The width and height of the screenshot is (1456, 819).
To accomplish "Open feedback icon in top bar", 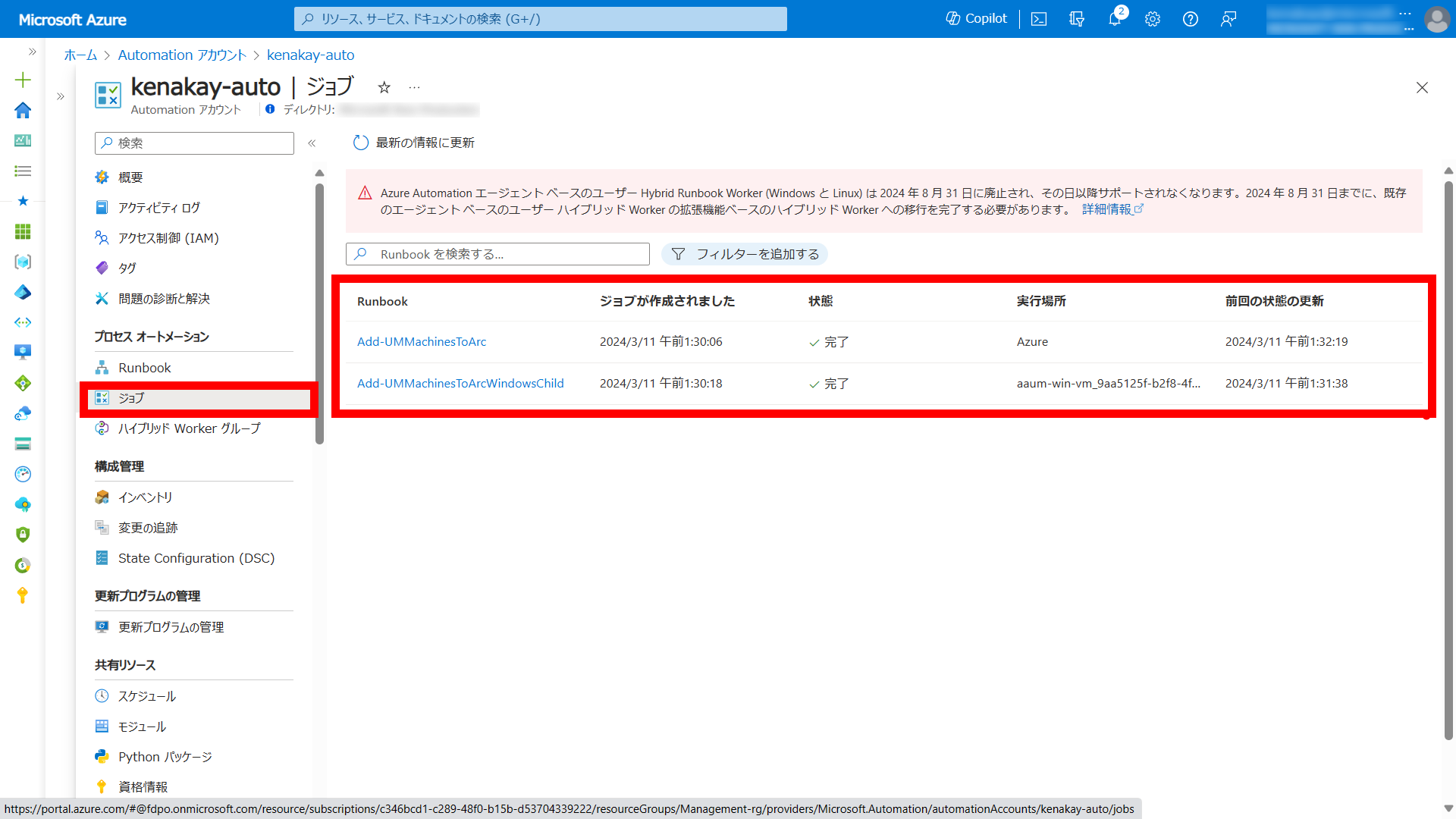I will pyautogui.click(x=1228, y=19).
